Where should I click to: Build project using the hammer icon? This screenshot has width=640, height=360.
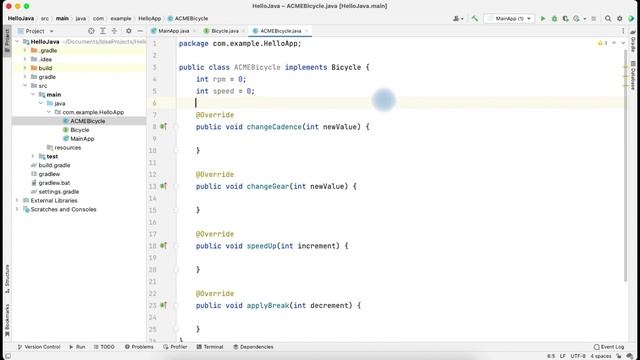click(474, 18)
